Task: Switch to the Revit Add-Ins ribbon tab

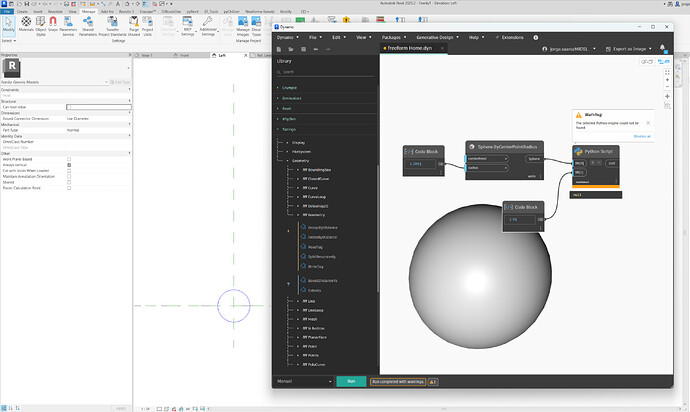Action: point(107,11)
